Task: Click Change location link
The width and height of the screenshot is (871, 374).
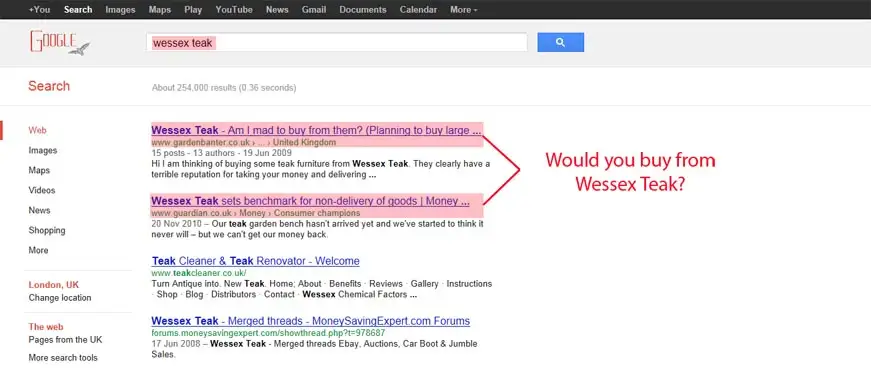Action: [60, 298]
